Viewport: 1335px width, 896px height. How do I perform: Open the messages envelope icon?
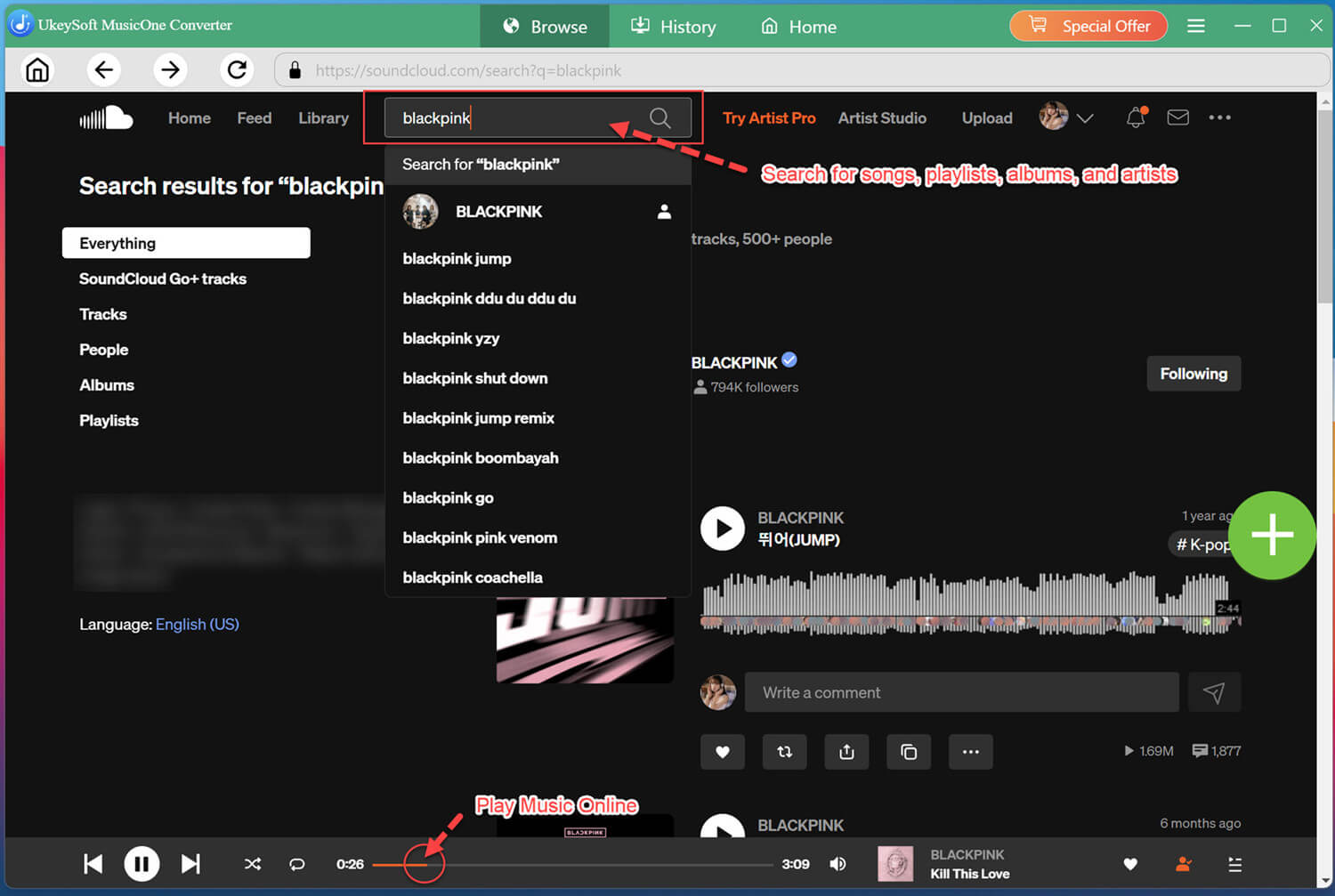[1177, 117]
